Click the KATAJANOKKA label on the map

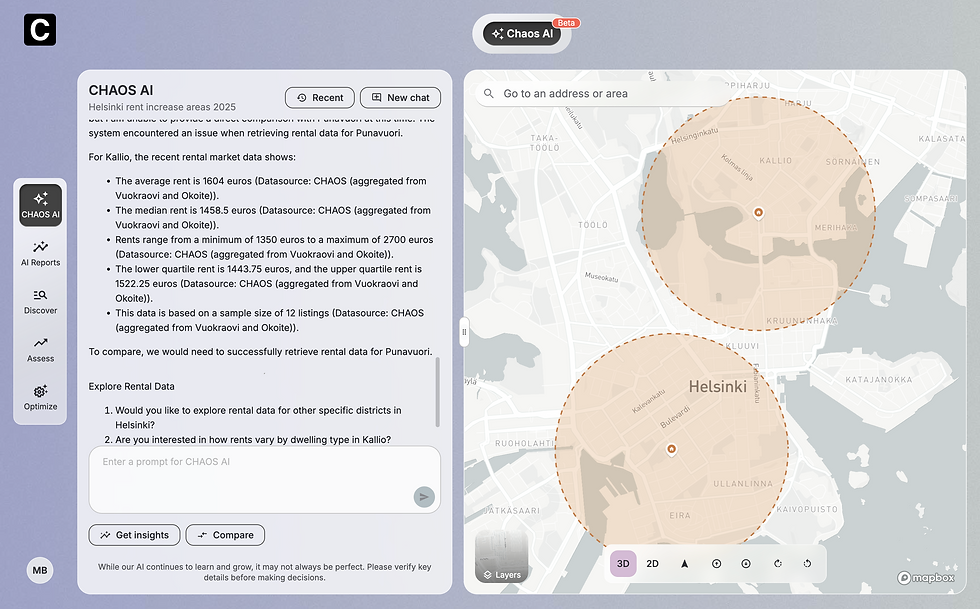click(x=879, y=380)
